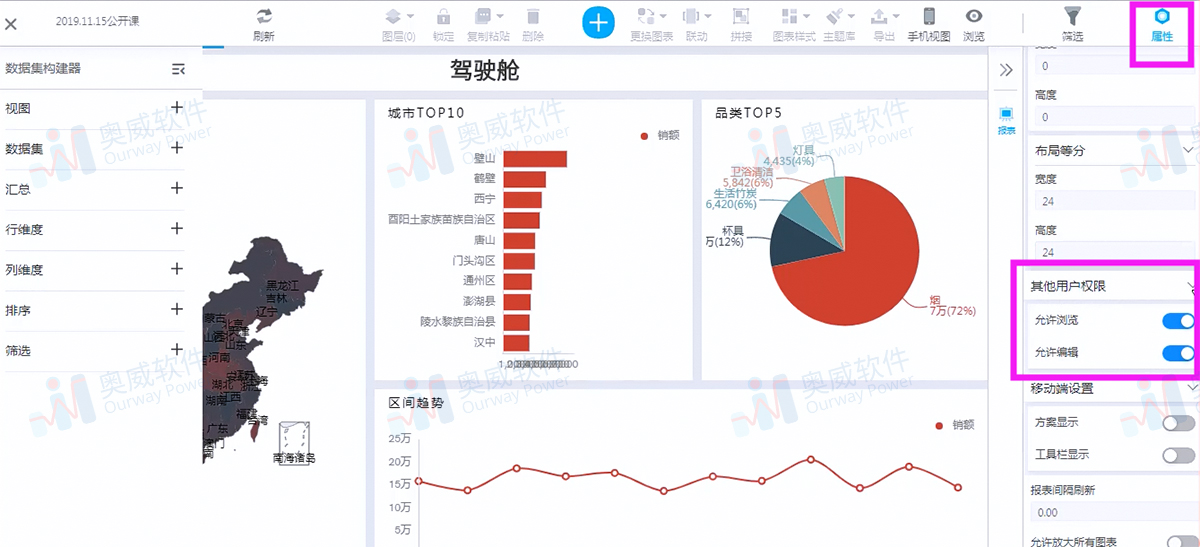The width and height of the screenshot is (1200, 547).
Task: Open the 图层 dropdown arrow
Action: 411,16
